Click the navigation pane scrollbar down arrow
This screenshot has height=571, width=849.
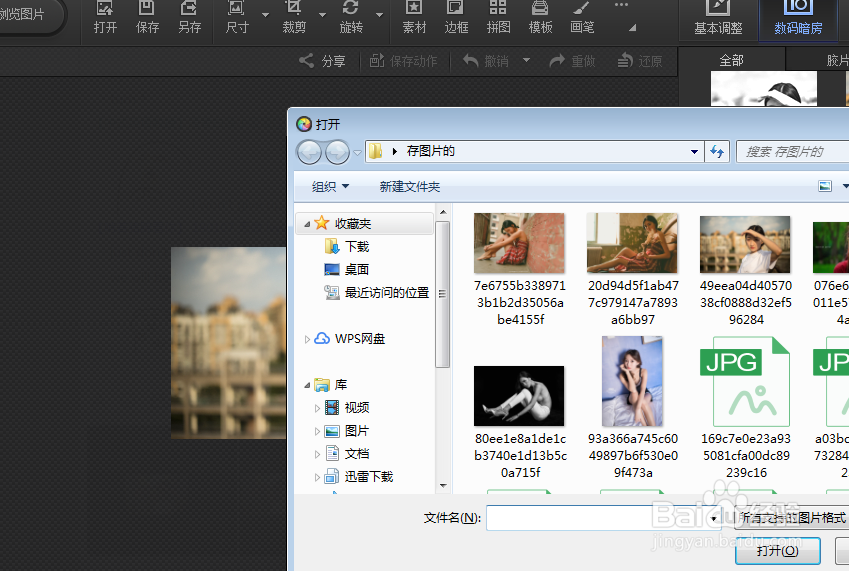[443, 485]
